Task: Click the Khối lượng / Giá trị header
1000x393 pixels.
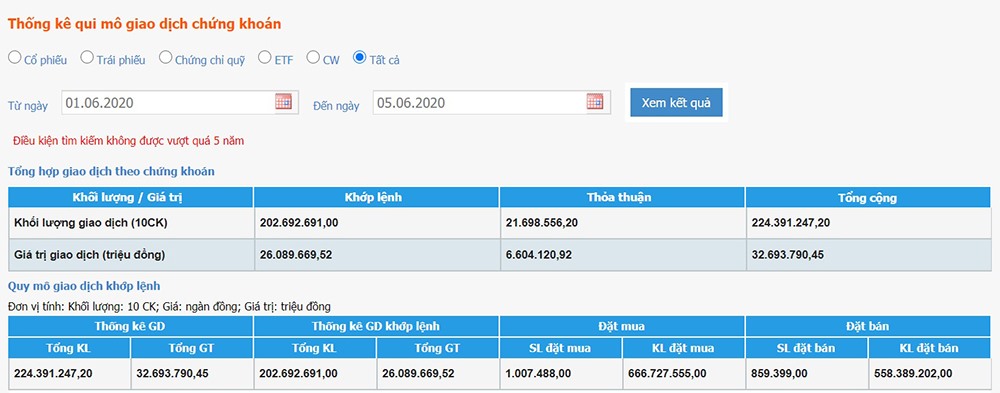Action: tap(130, 198)
